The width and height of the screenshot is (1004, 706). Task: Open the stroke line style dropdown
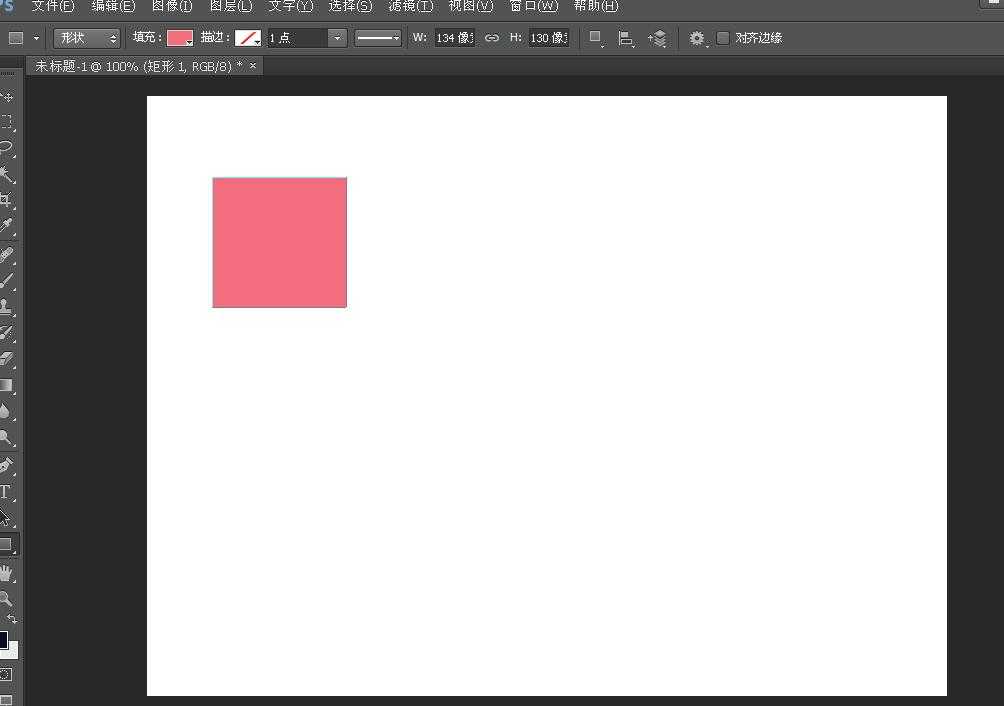point(378,38)
